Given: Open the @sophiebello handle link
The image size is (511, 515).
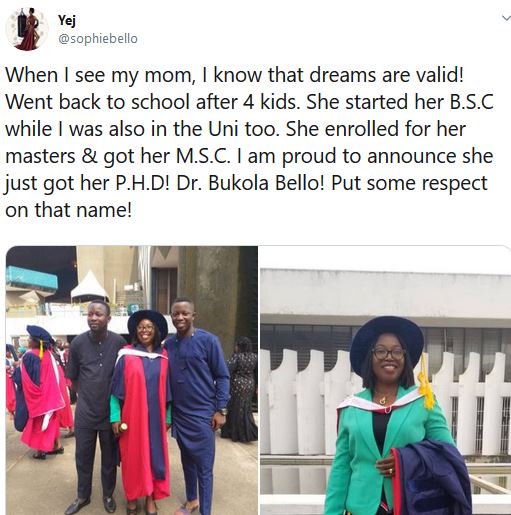Looking at the screenshot, I should click(98, 39).
